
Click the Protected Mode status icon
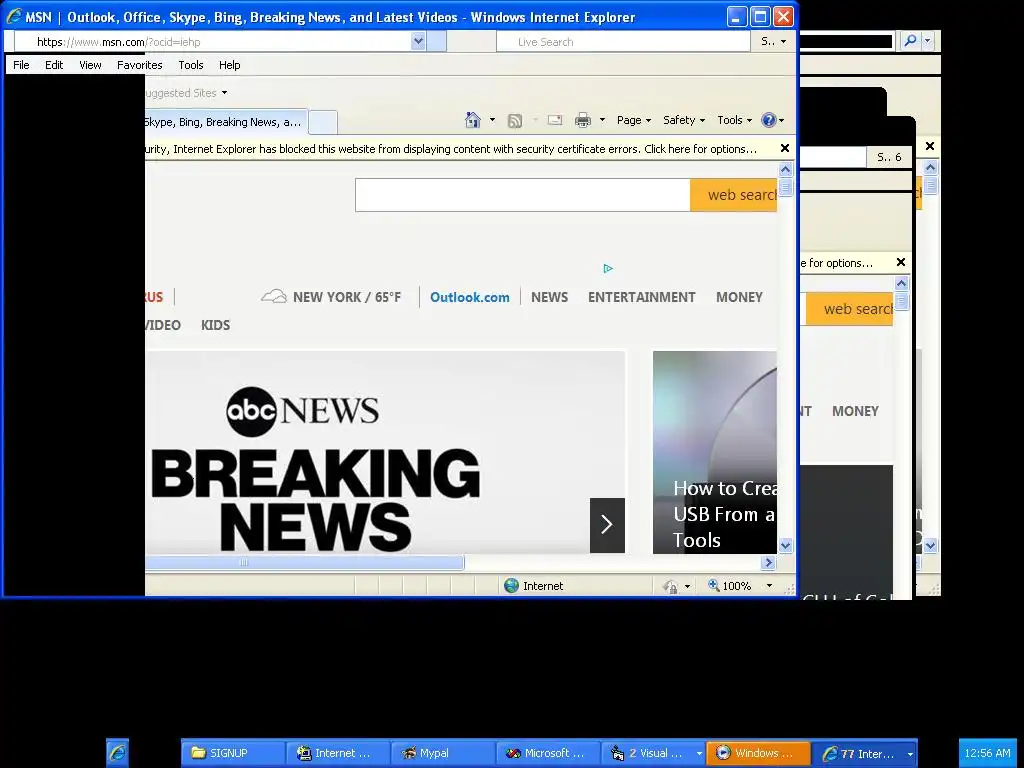[x=670, y=586]
